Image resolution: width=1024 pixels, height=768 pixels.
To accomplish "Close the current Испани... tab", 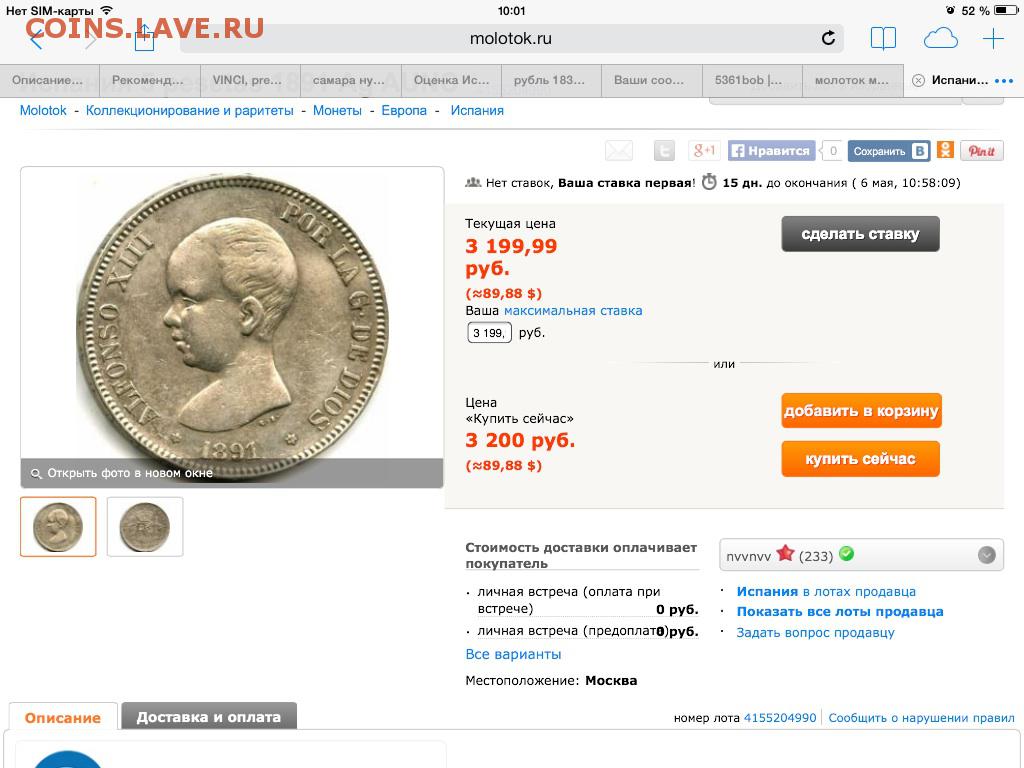I will 918,80.
